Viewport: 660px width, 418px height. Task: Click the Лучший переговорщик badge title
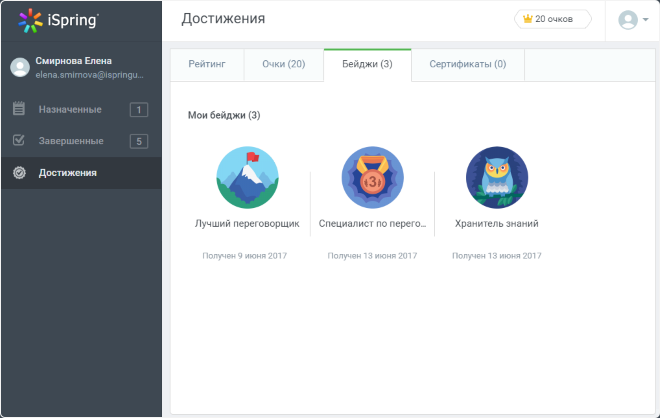click(x=247, y=224)
